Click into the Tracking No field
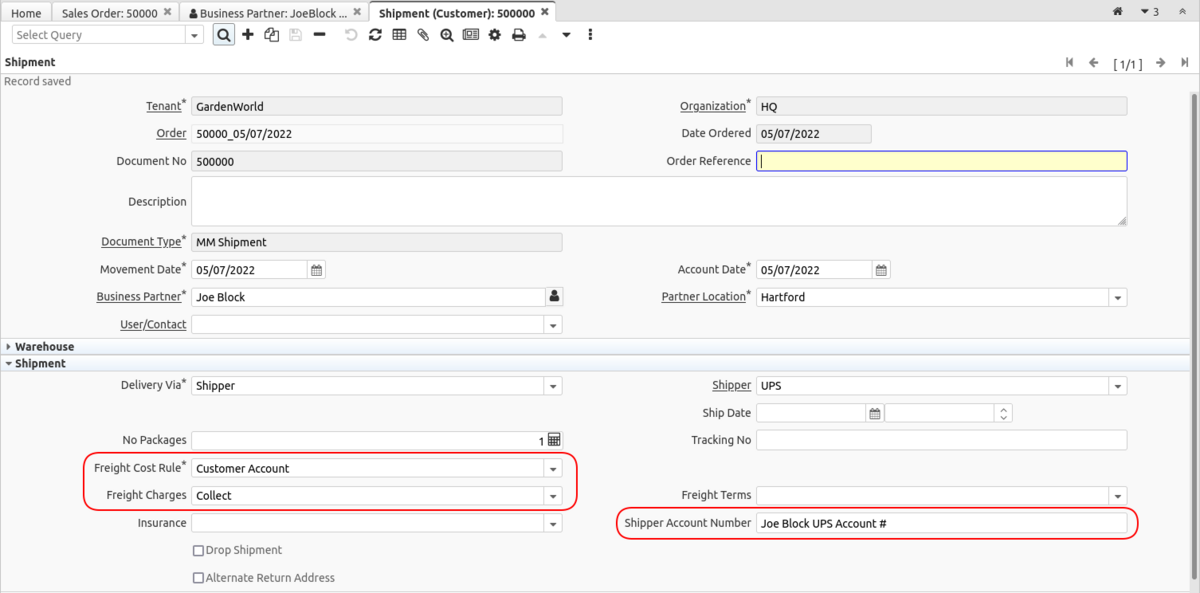 click(940, 440)
